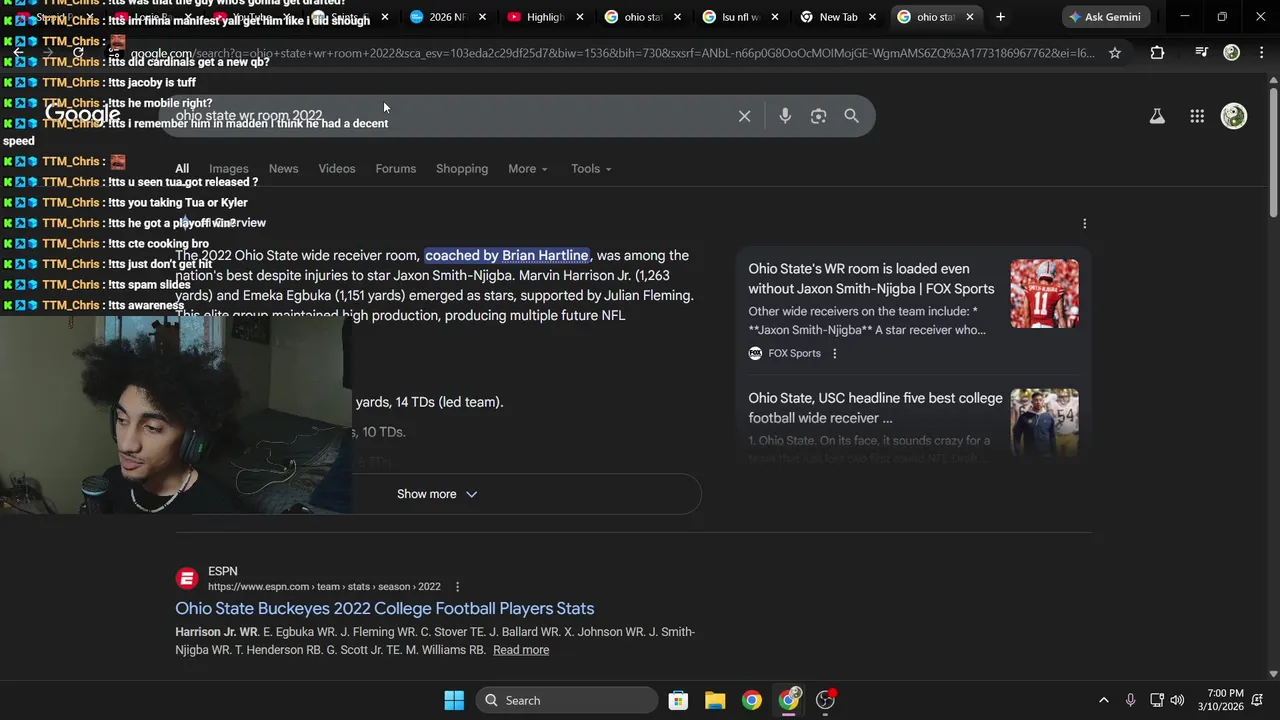Viewport: 1280px width, 720px height.
Task: Open Chrome media controls icon
Action: point(1201,53)
